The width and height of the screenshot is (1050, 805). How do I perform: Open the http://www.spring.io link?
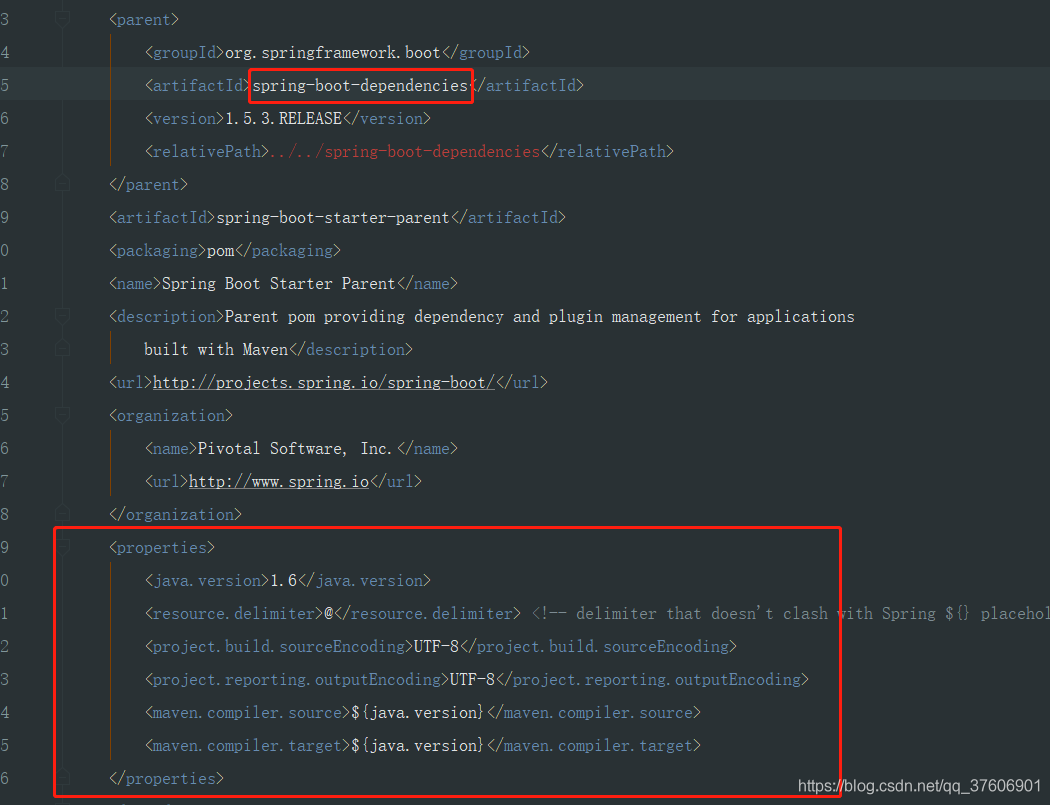(x=279, y=482)
